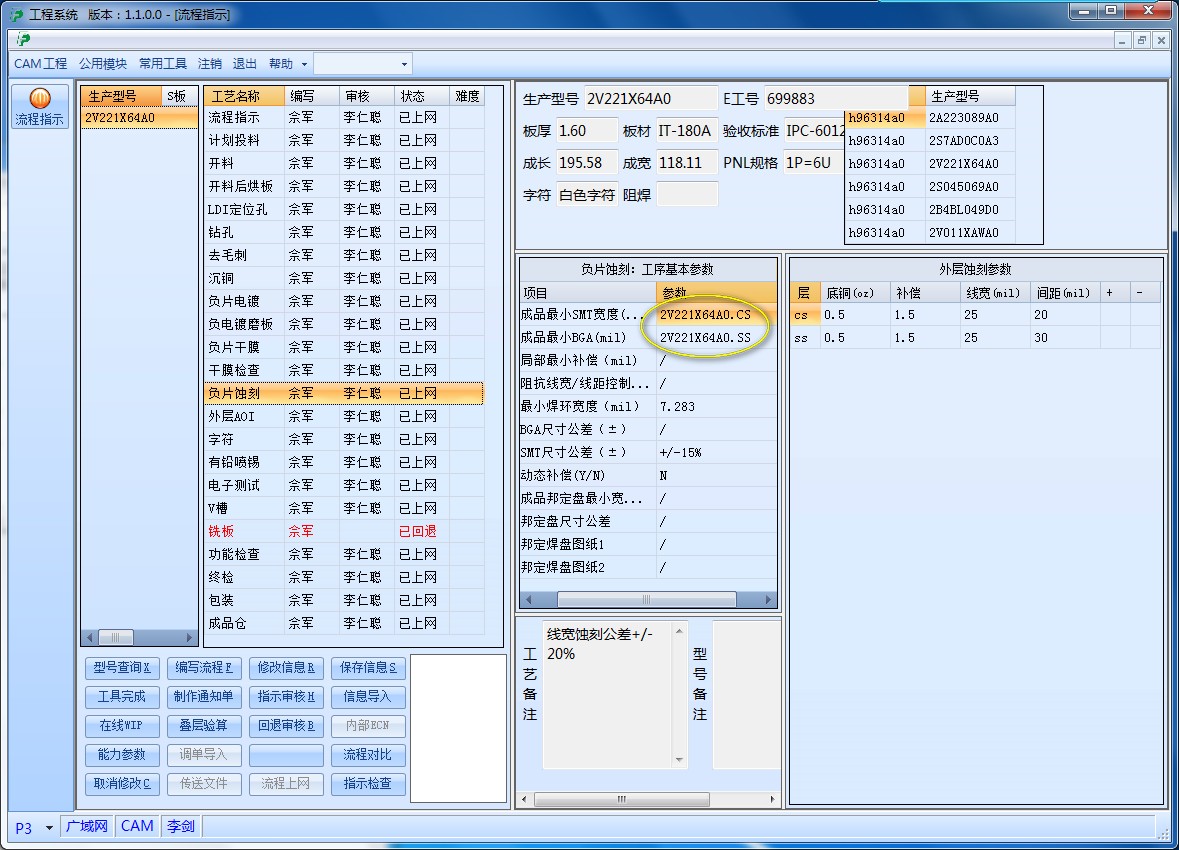
Task: Click the 回退审核 button
Action: click(286, 725)
